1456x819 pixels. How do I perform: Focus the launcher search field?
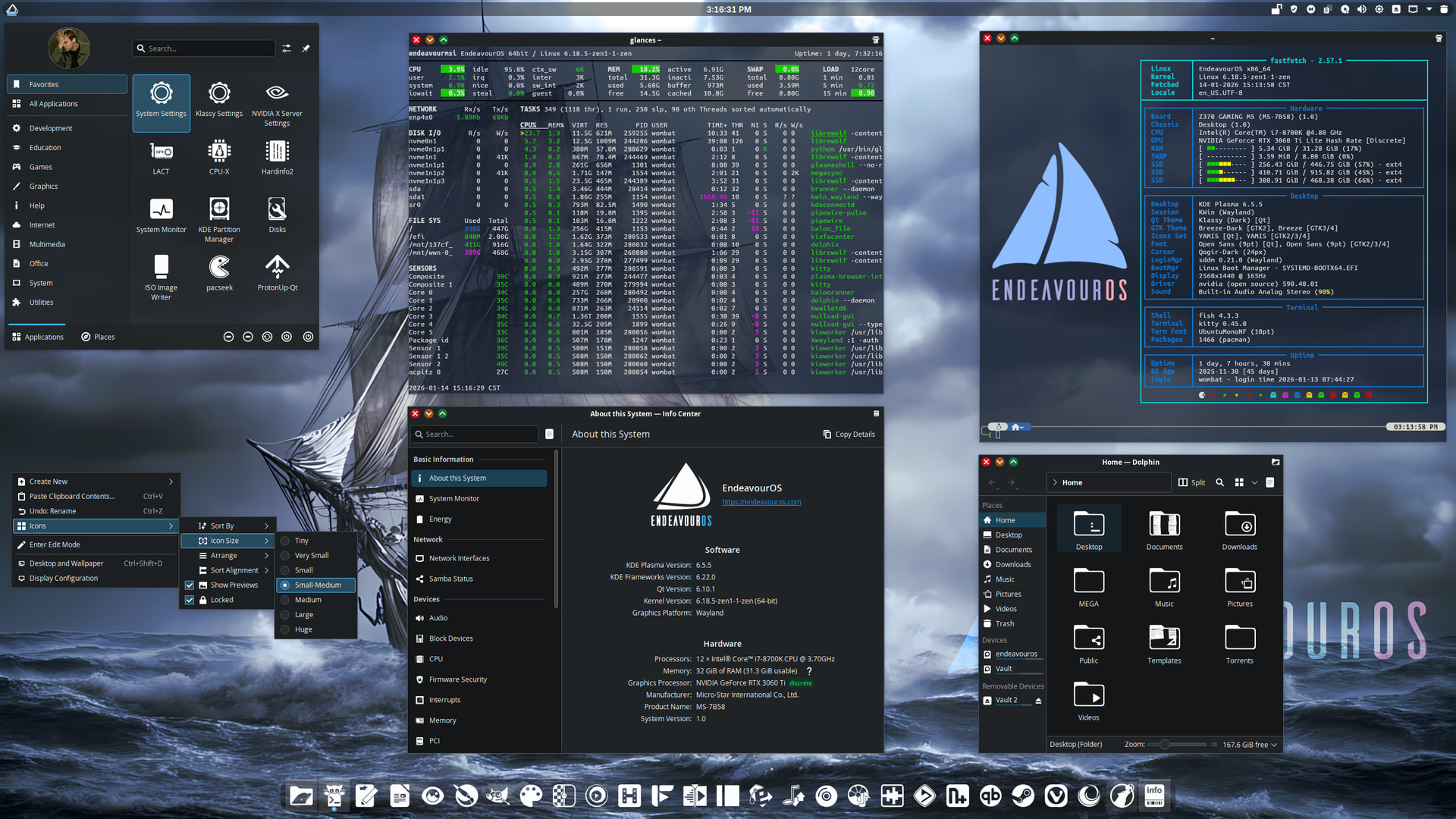(x=203, y=49)
